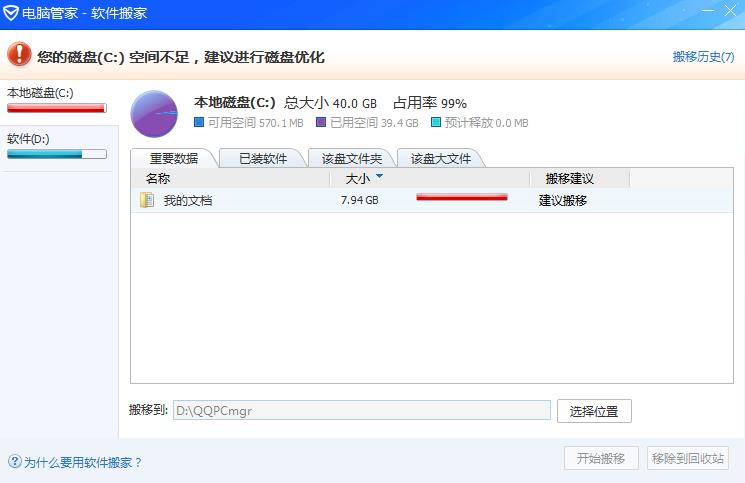This screenshot has width=745, height=483.
Task: Click the 占用率 99% text
Action: coord(430,103)
